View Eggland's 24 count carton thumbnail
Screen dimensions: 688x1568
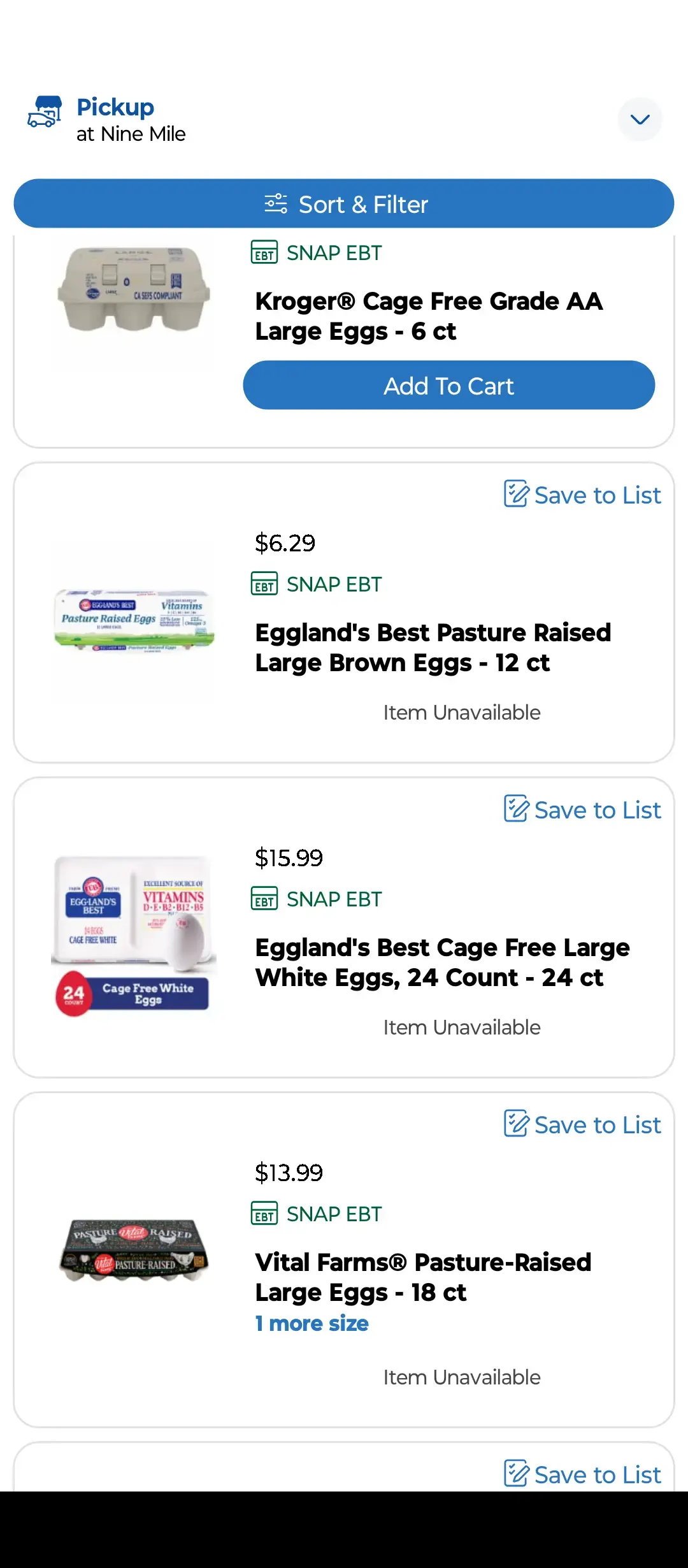[x=134, y=934]
